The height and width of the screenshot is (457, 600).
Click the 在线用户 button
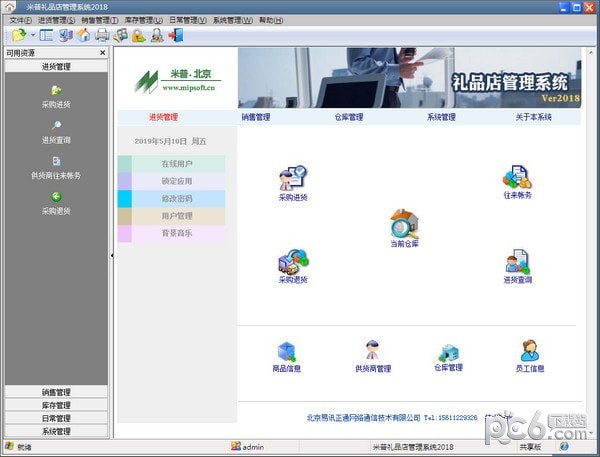coord(171,164)
